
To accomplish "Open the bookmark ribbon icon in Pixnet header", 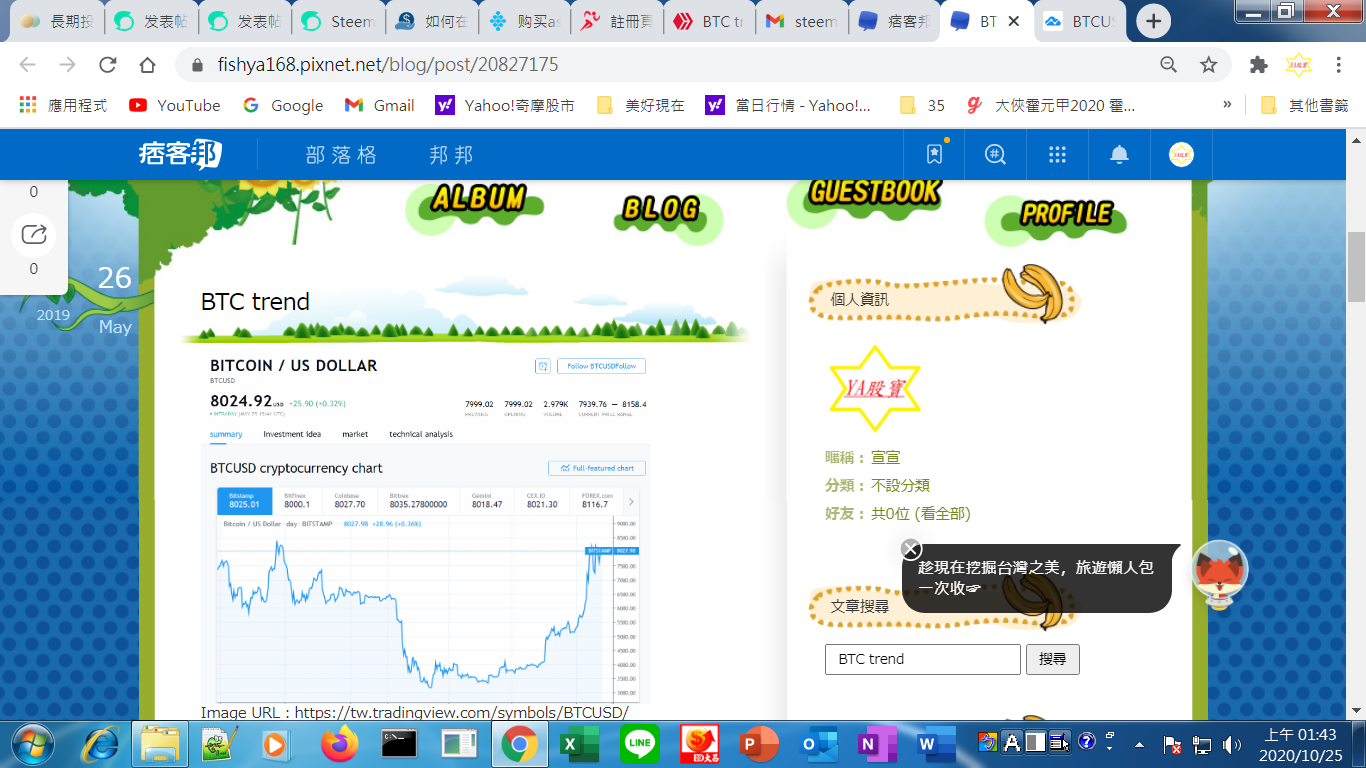I will [x=935, y=154].
